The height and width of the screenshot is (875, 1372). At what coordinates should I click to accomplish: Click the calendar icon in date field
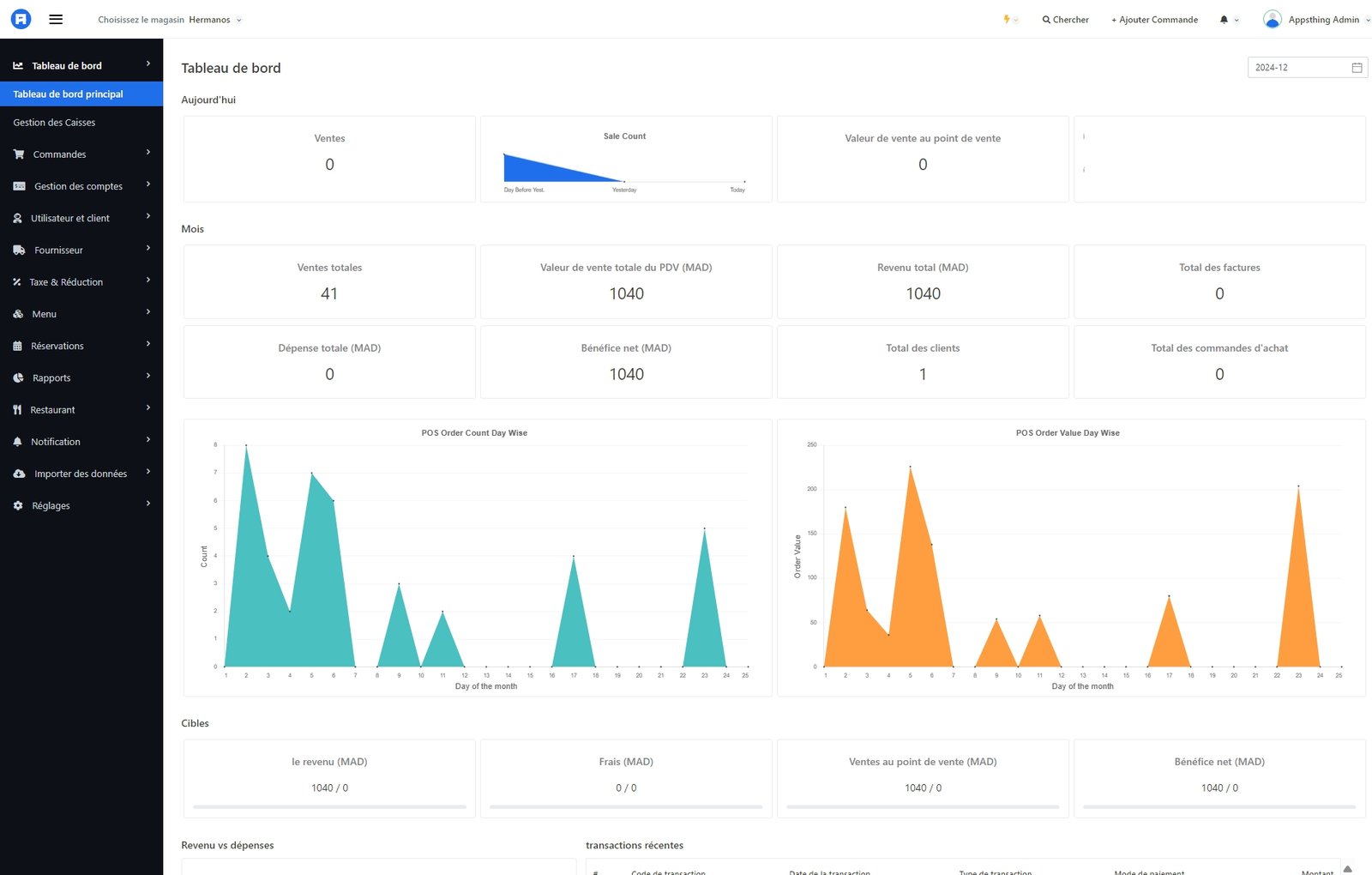point(1357,68)
